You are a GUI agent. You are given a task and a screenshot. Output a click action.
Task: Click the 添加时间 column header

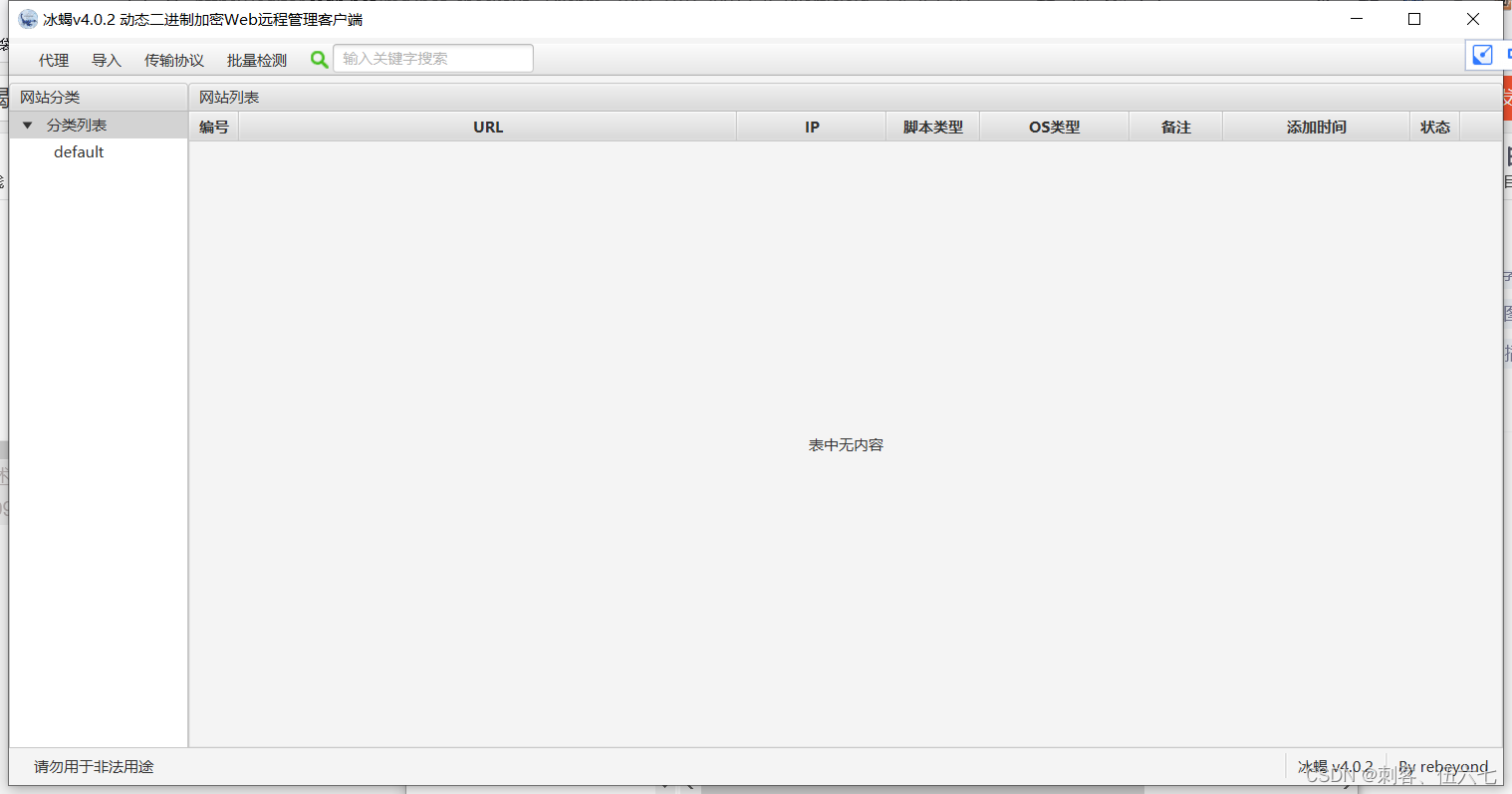pyautogui.click(x=1316, y=127)
